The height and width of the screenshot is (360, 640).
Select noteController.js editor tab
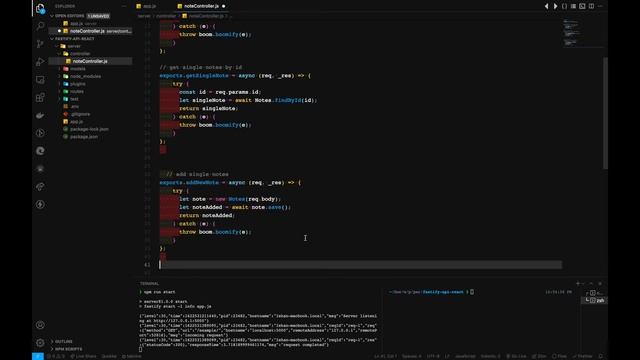tap(202, 6)
